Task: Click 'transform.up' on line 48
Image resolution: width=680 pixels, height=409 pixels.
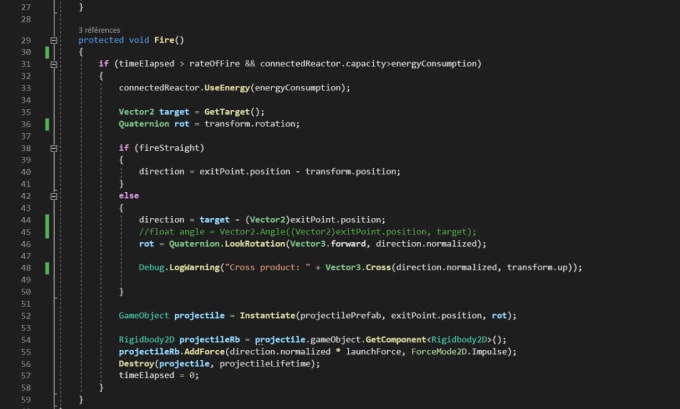Action: (x=537, y=268)
